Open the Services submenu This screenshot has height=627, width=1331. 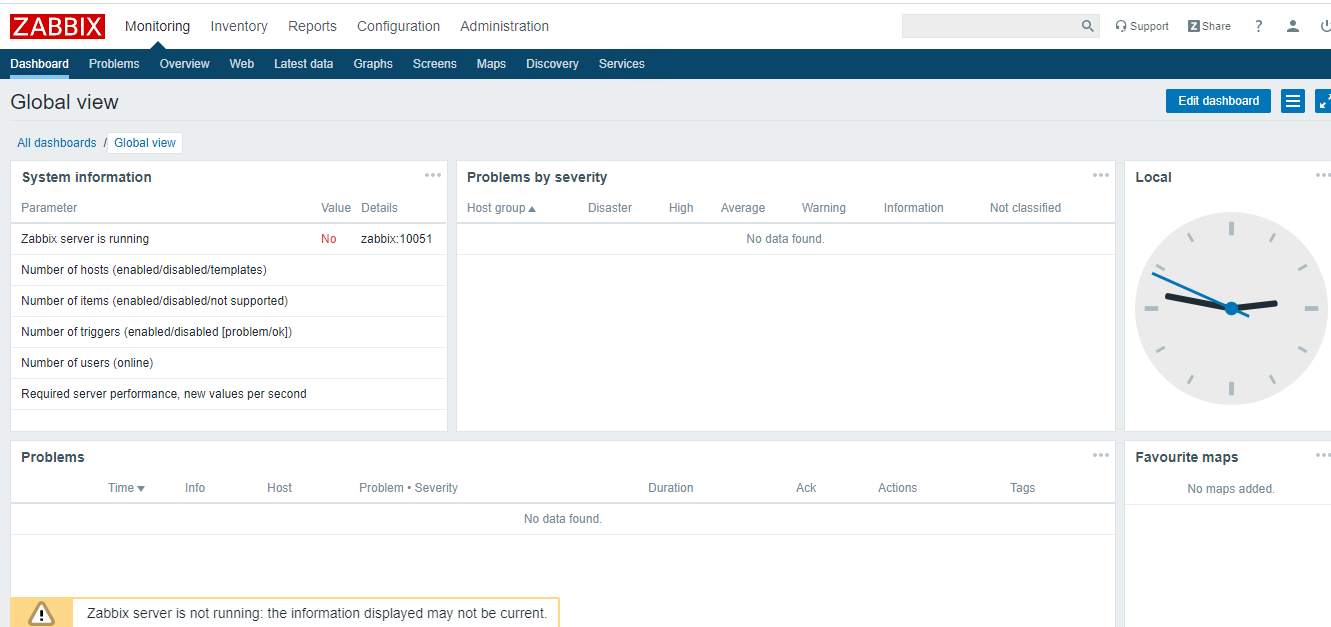click(622, 64)
